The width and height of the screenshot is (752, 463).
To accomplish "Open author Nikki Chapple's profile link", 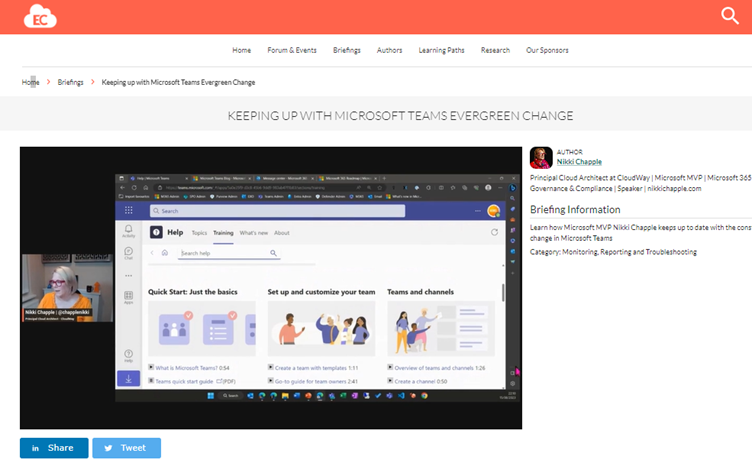I will (x=579, y=162).
